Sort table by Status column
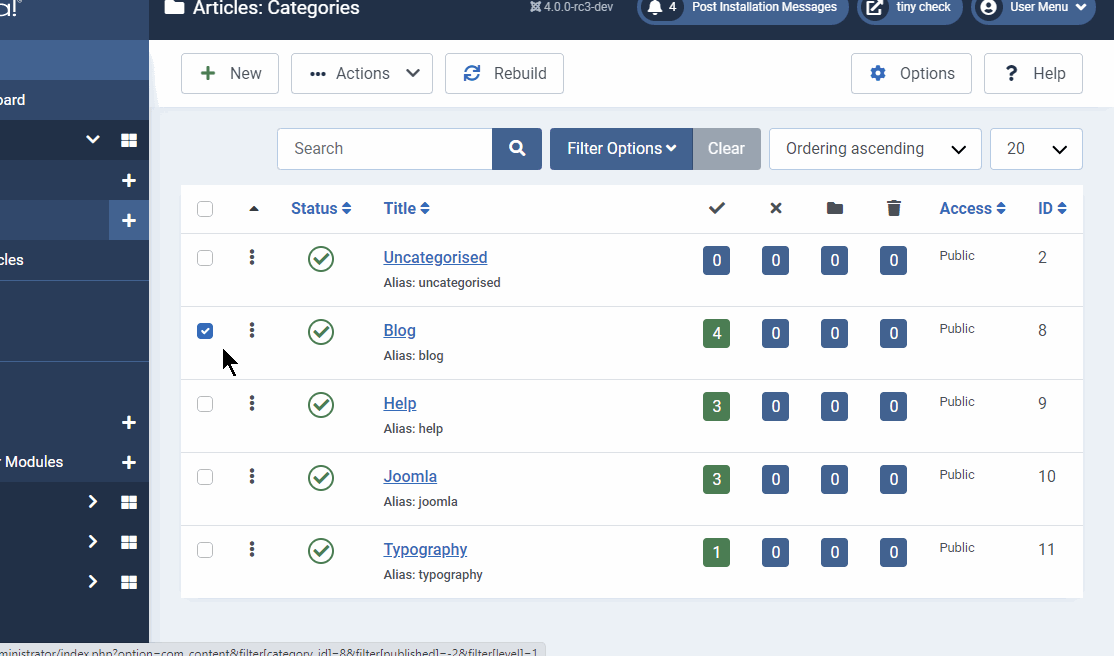This screenshot has width=1114, height=656. pyautogui.click(x=321, y=208)
